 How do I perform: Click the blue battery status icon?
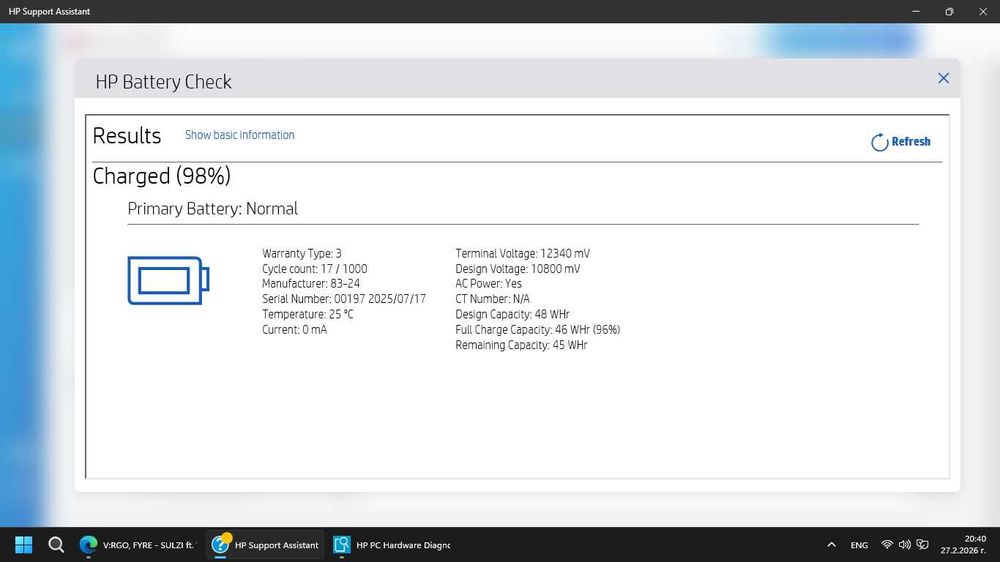[x=168, y=281]
